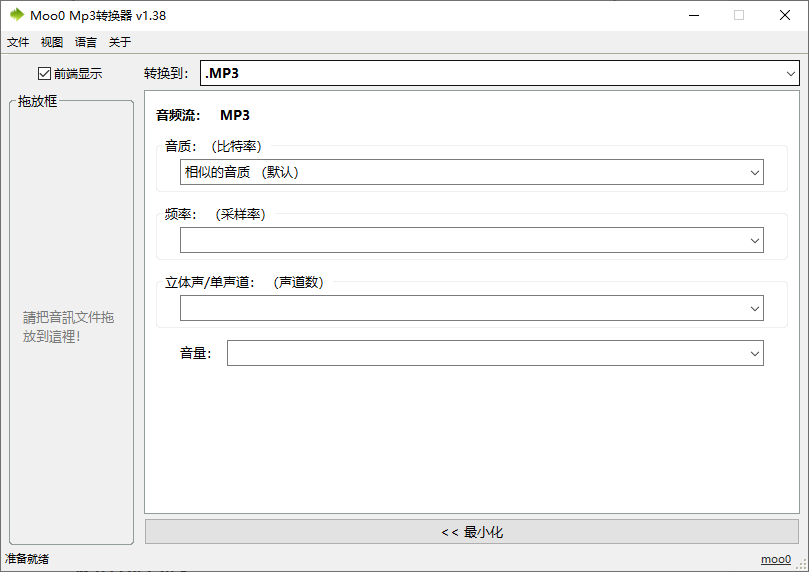Open the 语言 menu
This screenshot has width=809, height=572.
[86, 42]
